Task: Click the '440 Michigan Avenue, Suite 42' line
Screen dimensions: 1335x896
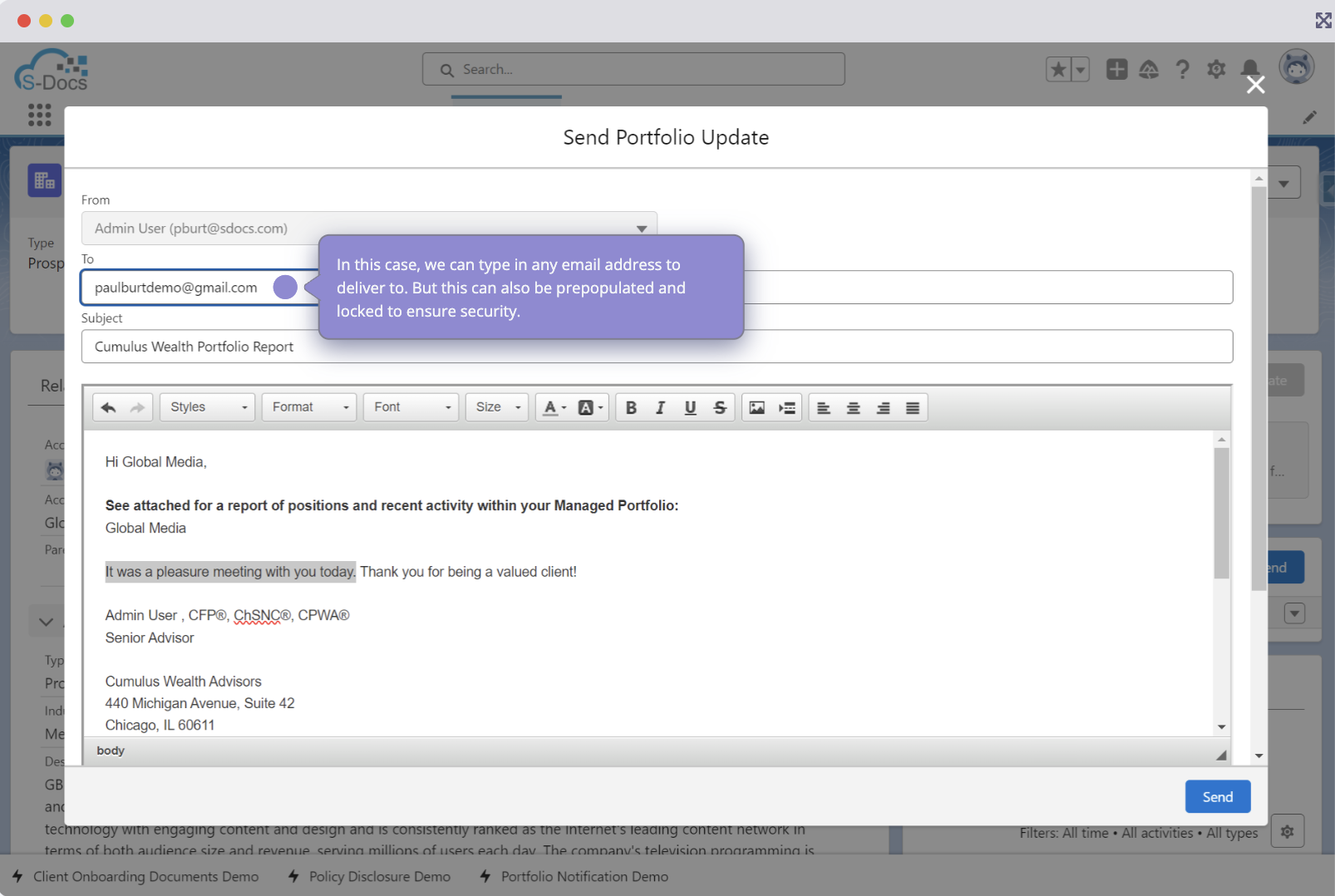Action: (200, 703)
